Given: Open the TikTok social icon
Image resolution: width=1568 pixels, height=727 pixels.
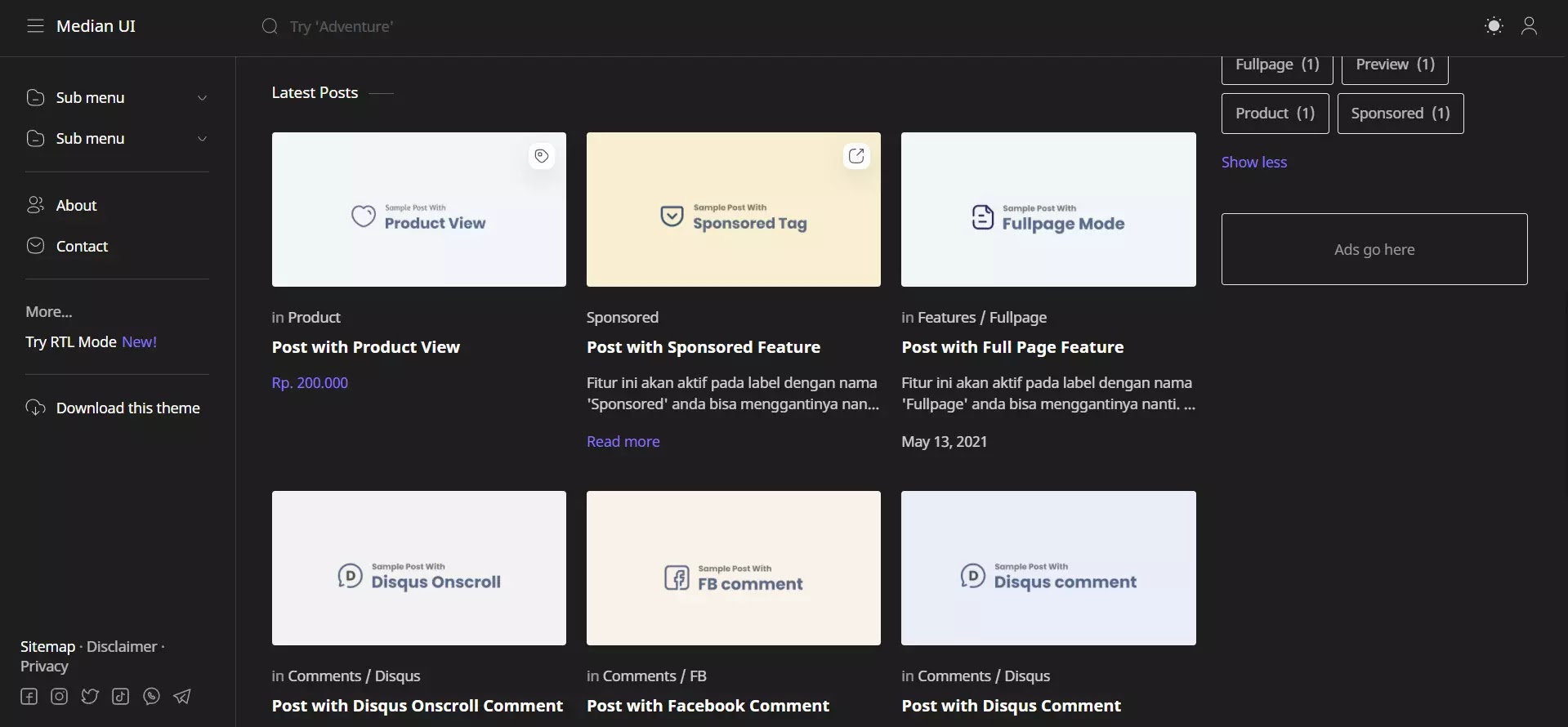Looking at the screenshot, I should coord(120,696).
